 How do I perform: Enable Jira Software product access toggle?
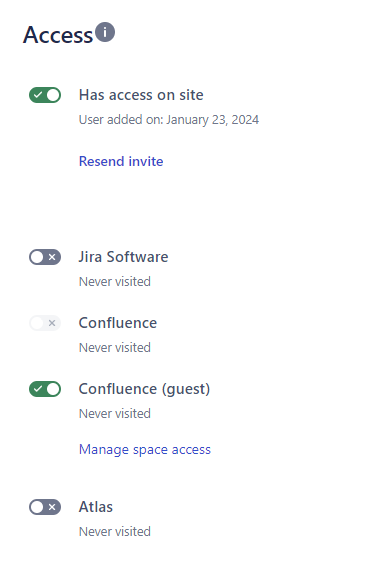(x=45, y=257)
